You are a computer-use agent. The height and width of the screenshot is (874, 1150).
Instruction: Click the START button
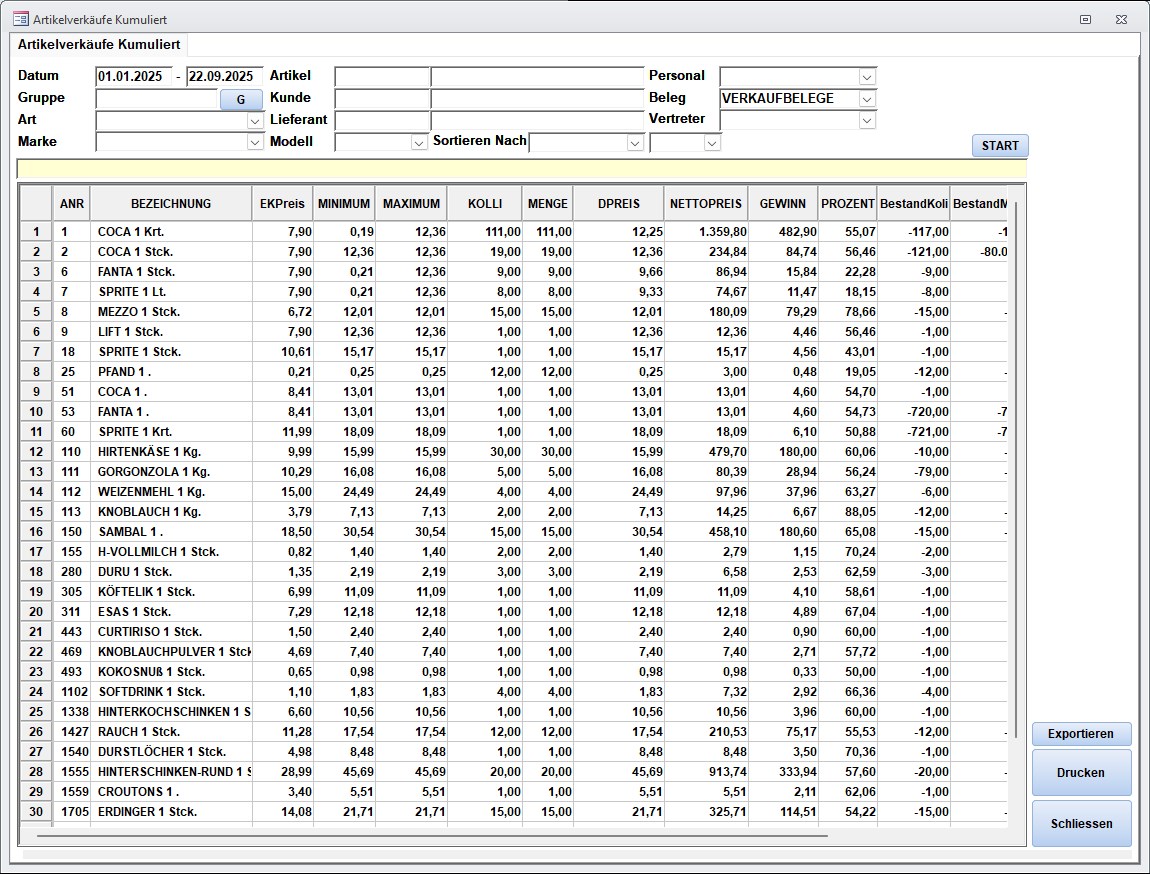click(999, 146)
